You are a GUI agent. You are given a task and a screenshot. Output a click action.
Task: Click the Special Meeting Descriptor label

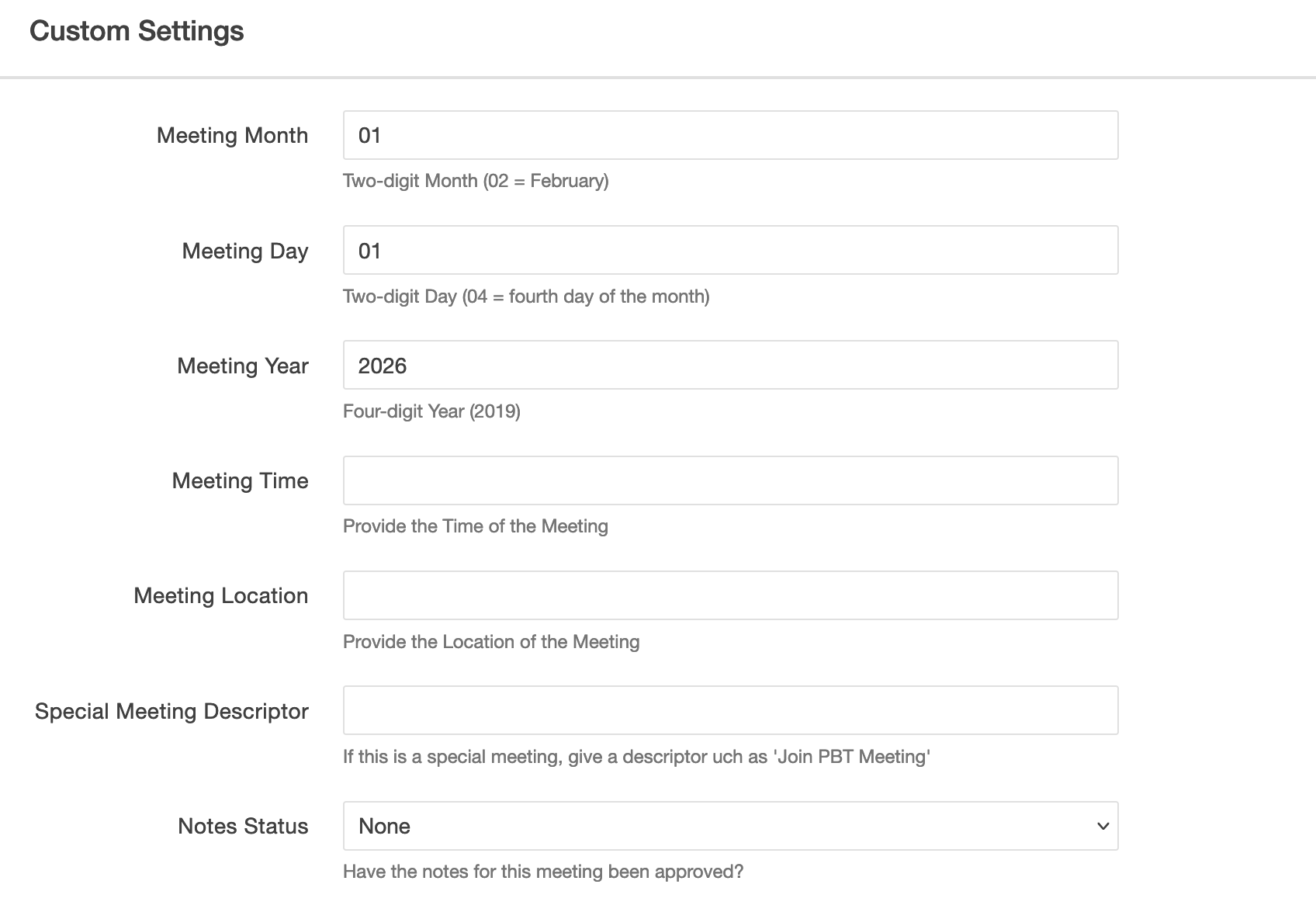coord(171,711)
